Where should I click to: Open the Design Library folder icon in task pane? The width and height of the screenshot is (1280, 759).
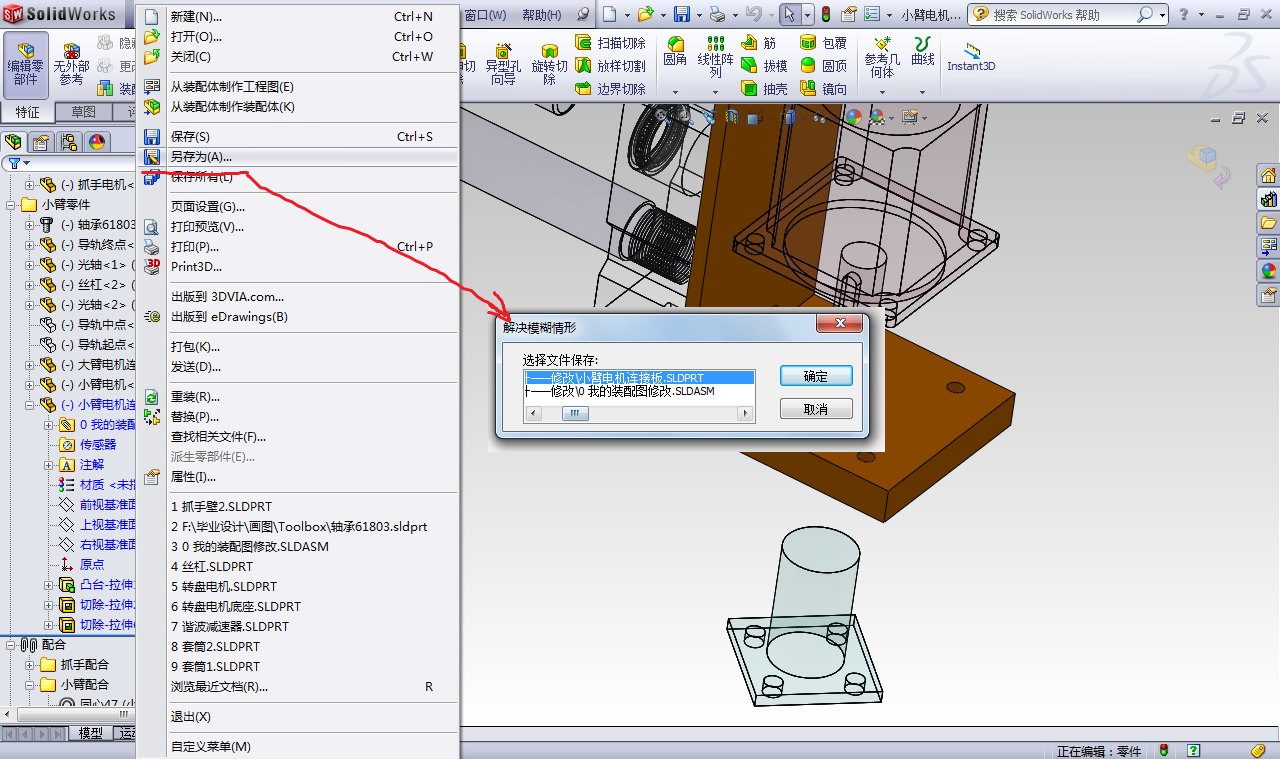pos(1268,222)
